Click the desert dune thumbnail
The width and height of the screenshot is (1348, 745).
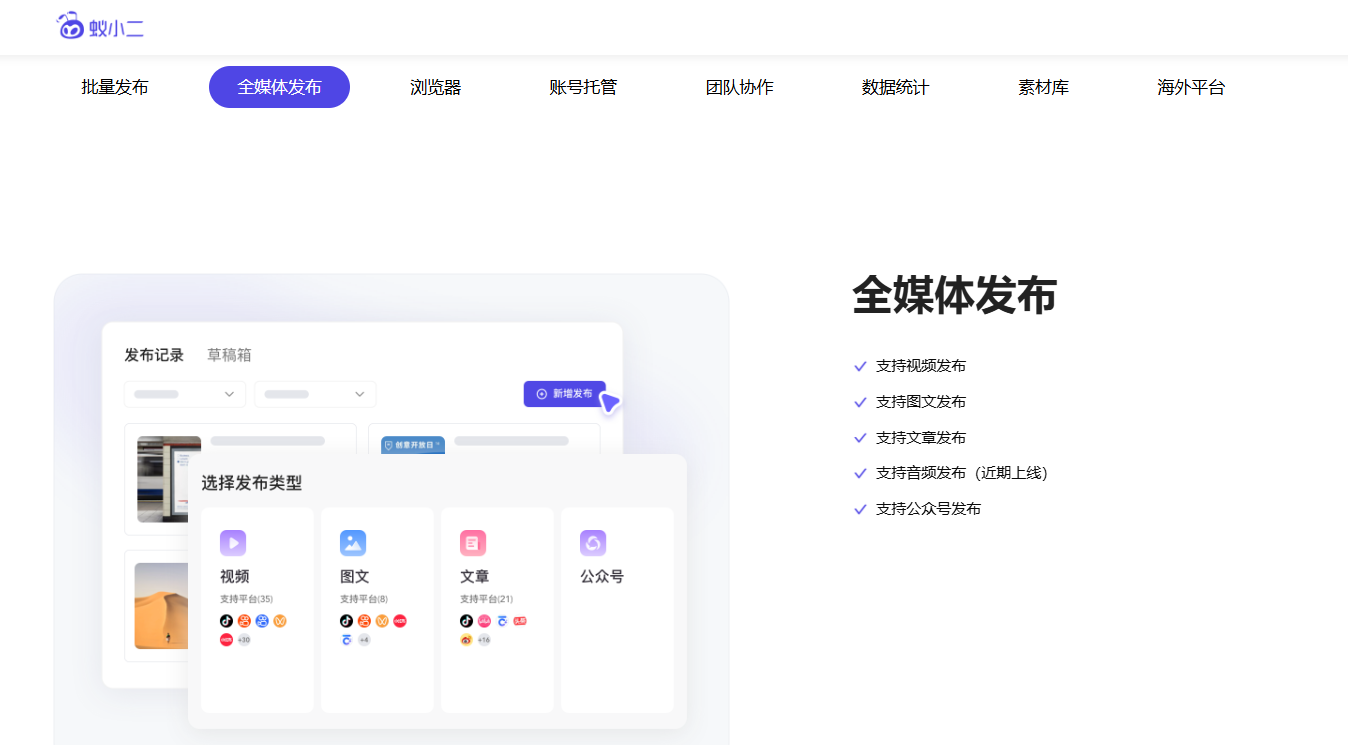point(162,606)
